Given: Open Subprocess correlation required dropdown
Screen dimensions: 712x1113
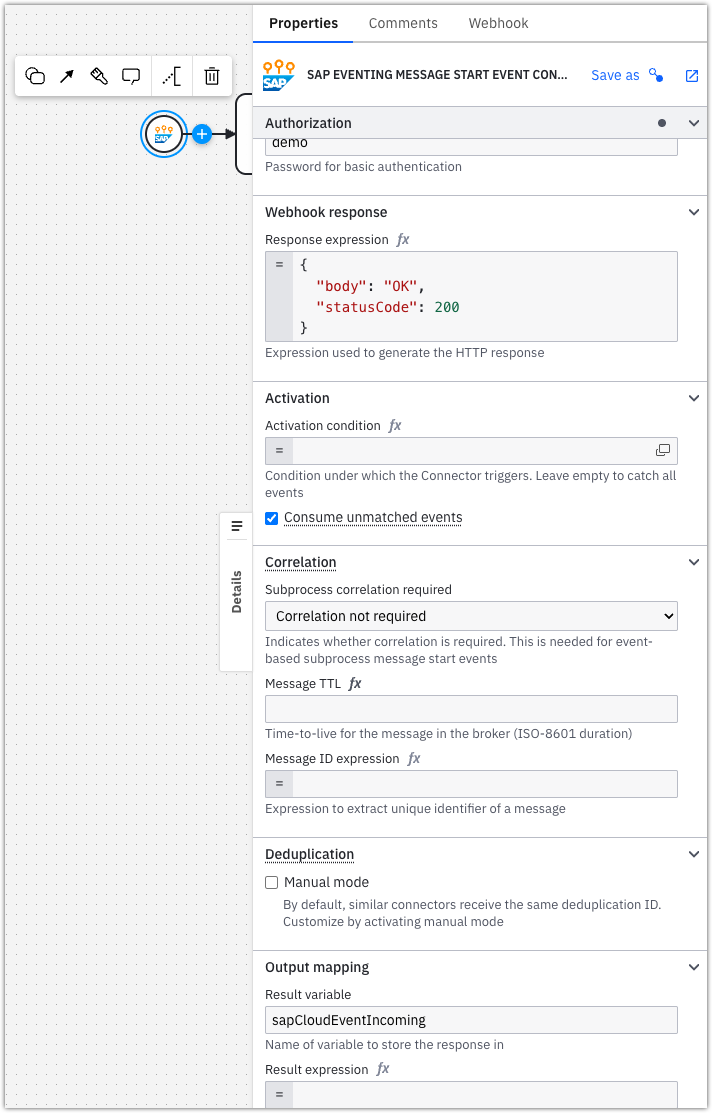Looking at the screenshot, I should (x=471, y=616).
